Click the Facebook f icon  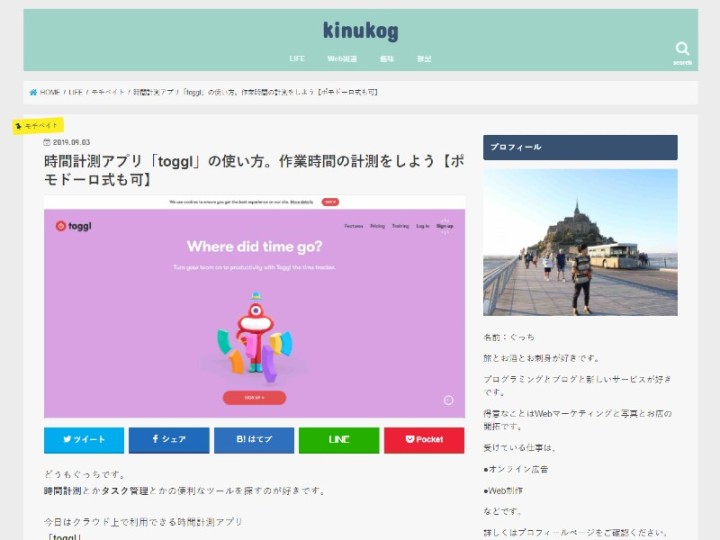[155, 439]
